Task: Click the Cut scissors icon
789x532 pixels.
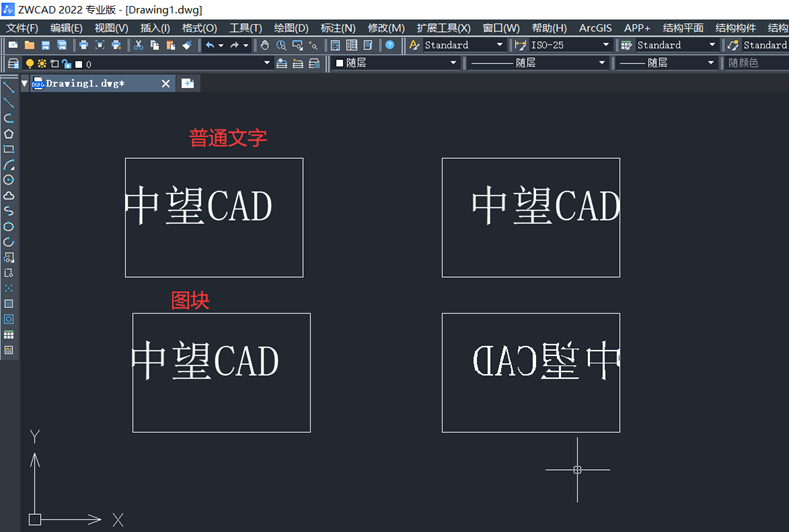Action: pyautogui.click(x=138, y=45)
